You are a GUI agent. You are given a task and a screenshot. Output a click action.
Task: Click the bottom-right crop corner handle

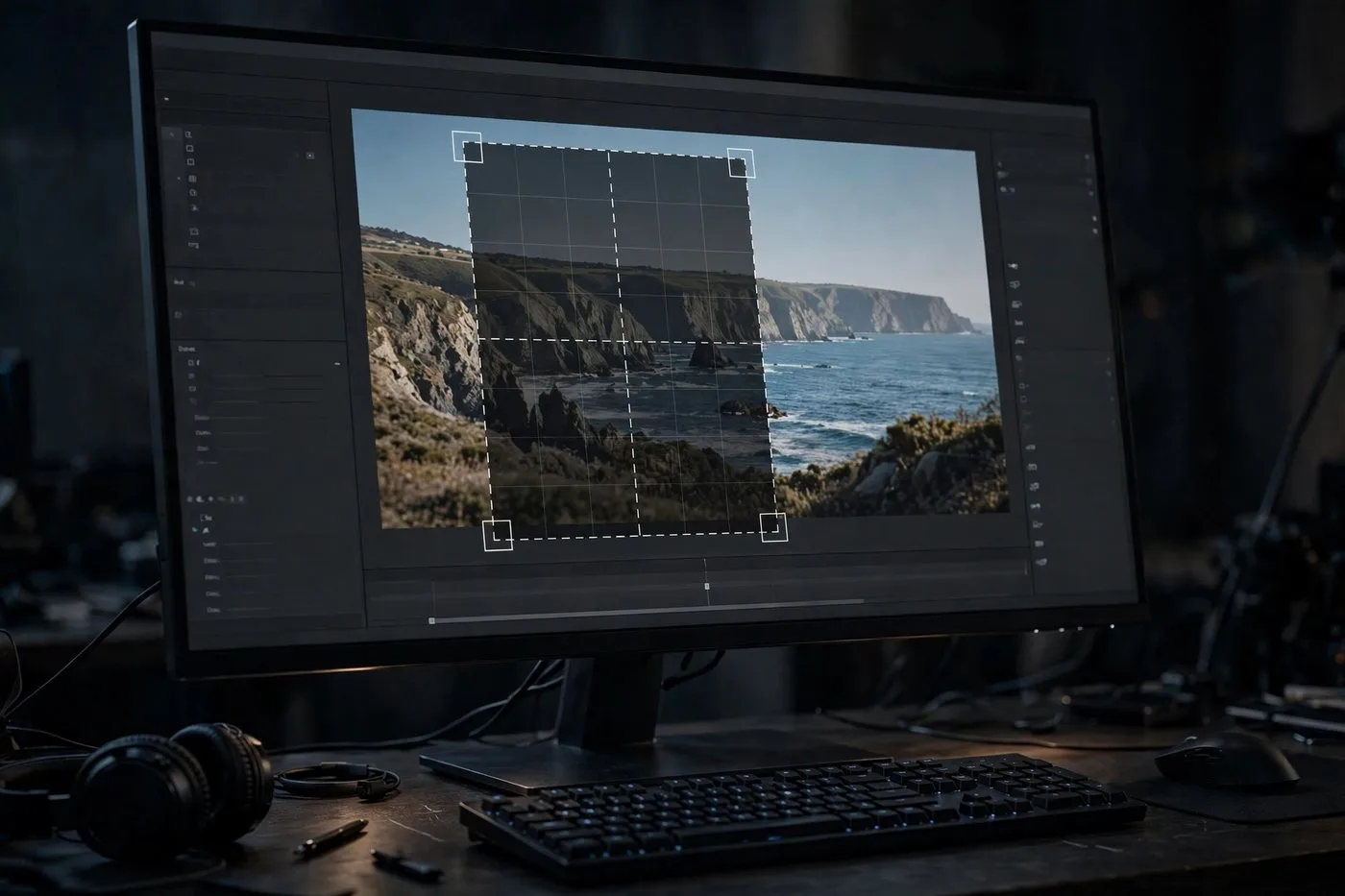(773, 527)
